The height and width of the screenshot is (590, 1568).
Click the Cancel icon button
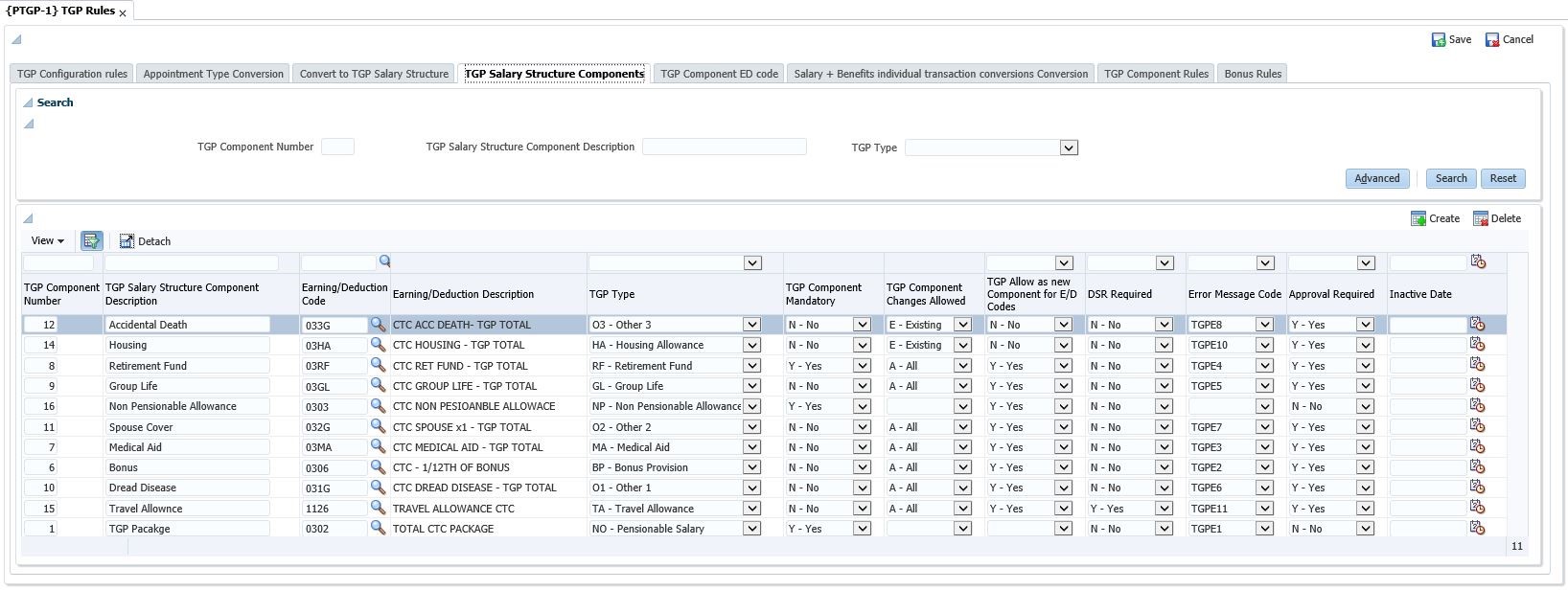(x=1492, y=40)
